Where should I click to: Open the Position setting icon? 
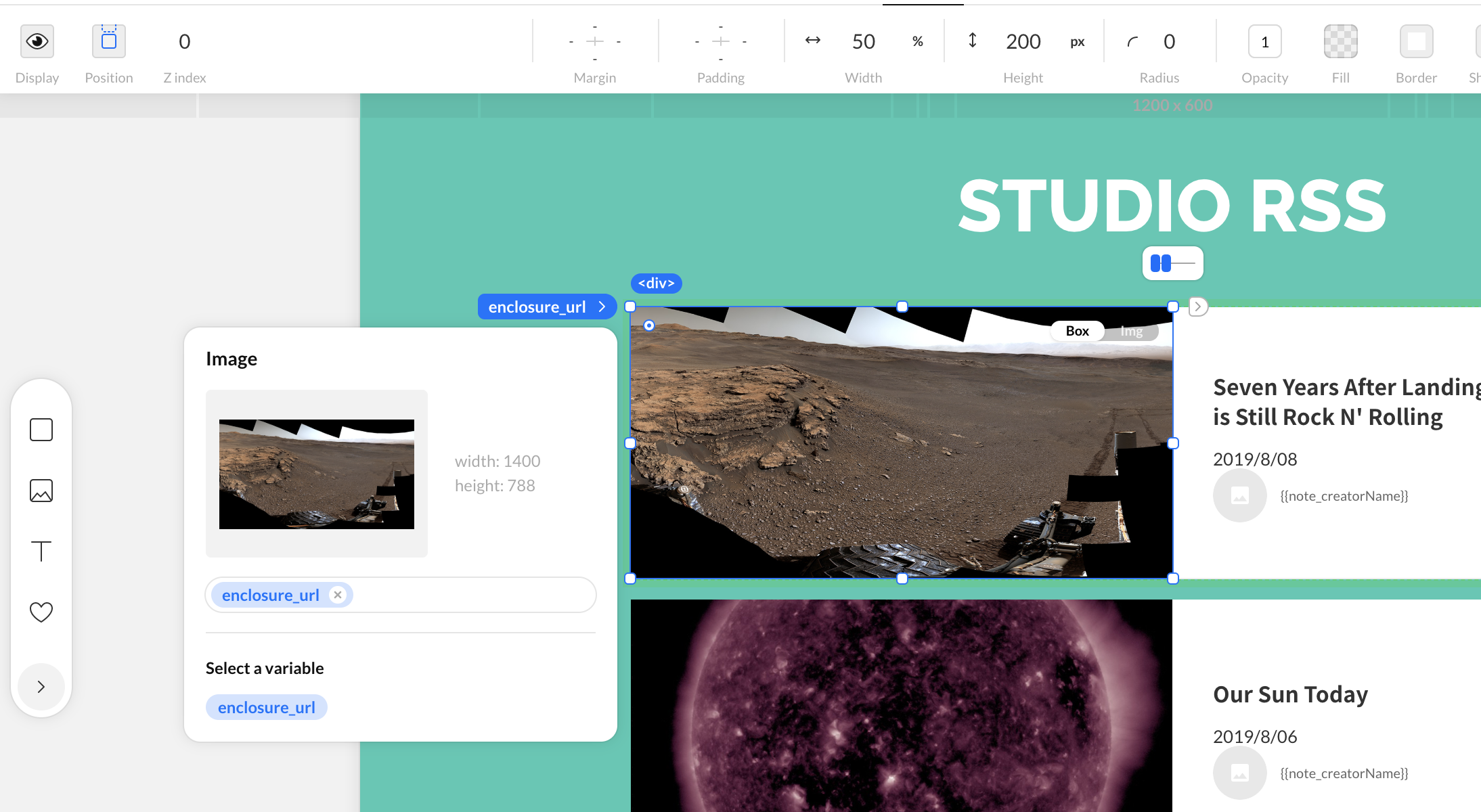(x=109, y=41)
